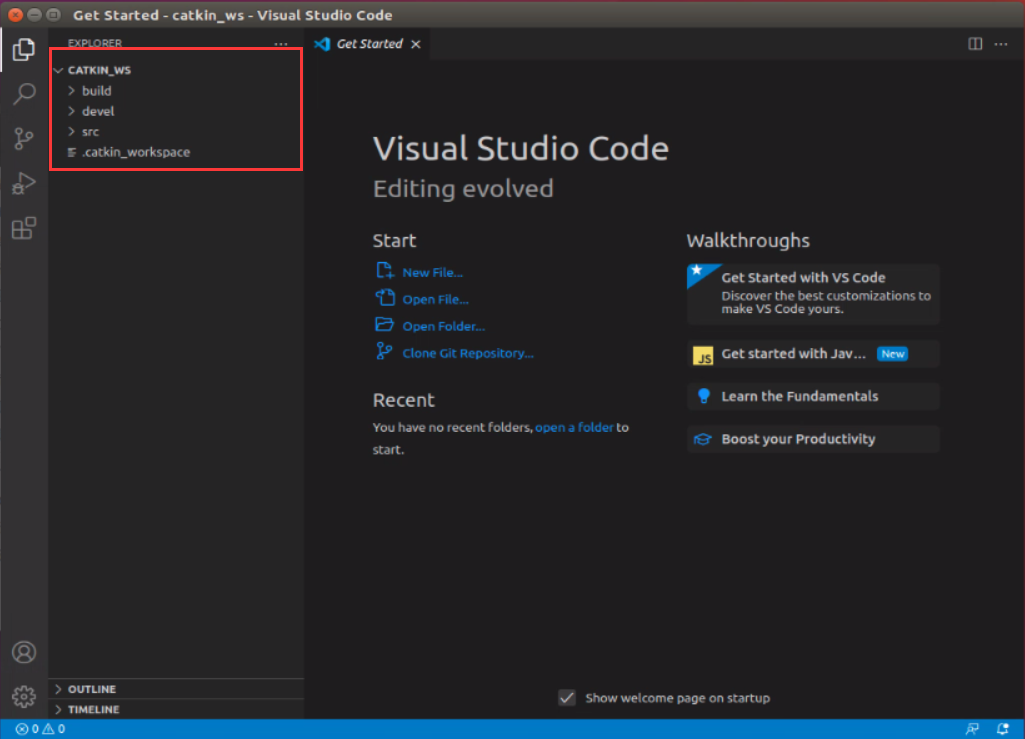Expand the Outline section
This screenshot has width=1025, height=739.
[91, 689]
